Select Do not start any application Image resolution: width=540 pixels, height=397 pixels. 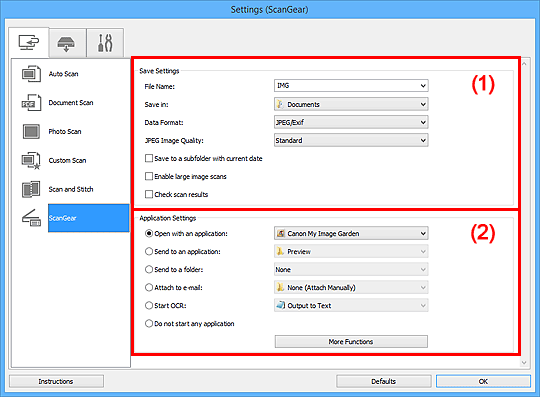pos(149,323)
